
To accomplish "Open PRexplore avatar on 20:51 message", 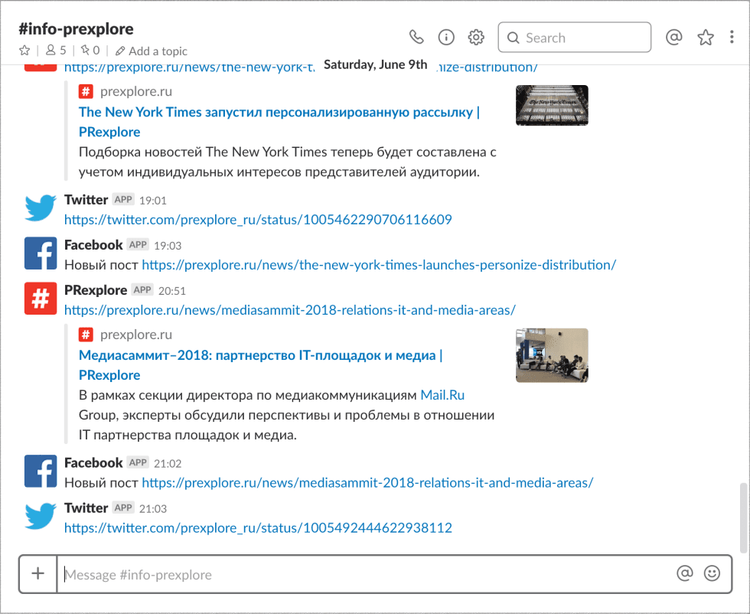I will coord(40,298).
